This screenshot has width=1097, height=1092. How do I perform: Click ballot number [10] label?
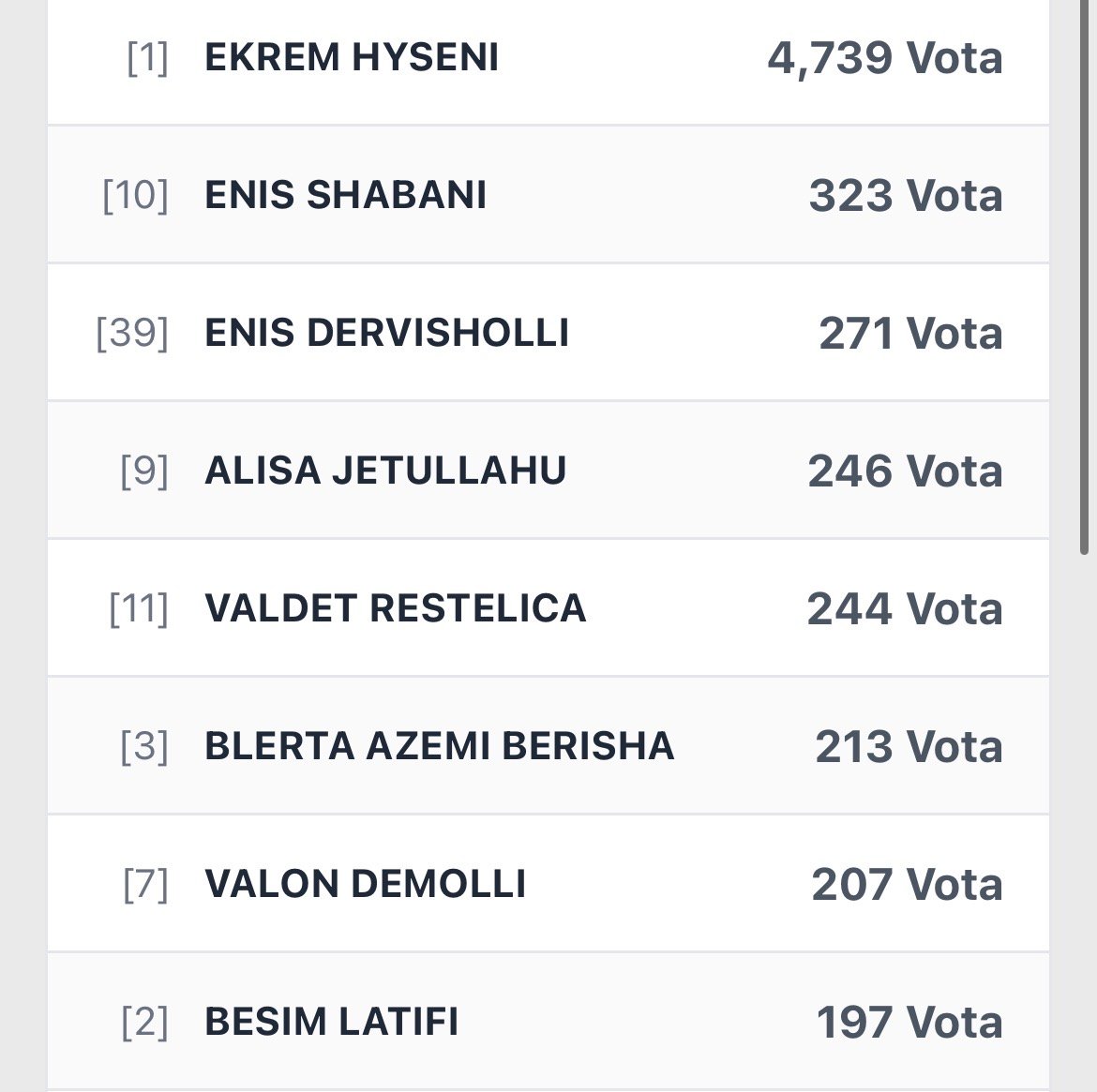point(135,196)
